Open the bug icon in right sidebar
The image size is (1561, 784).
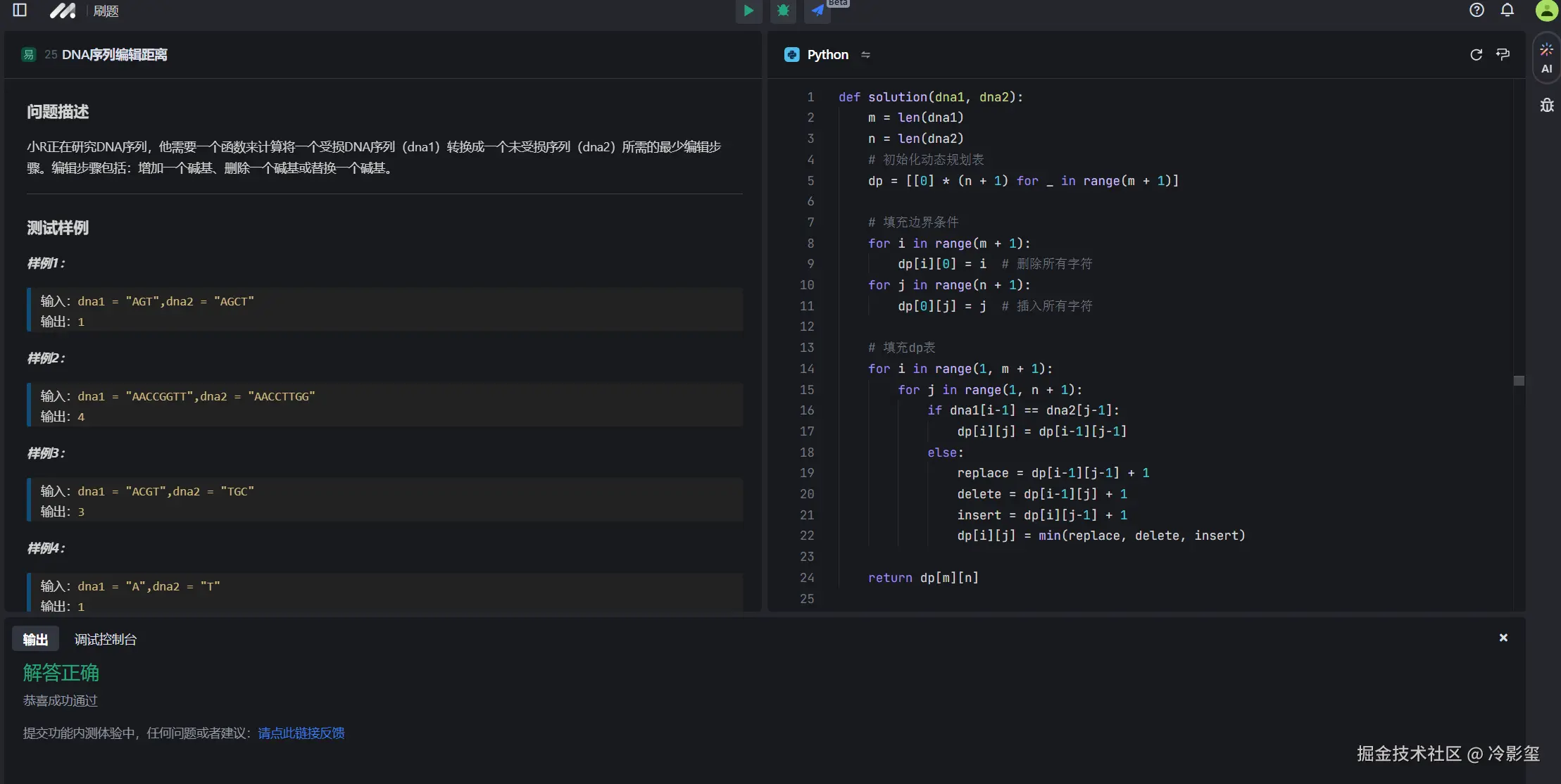pos(1546,106)
